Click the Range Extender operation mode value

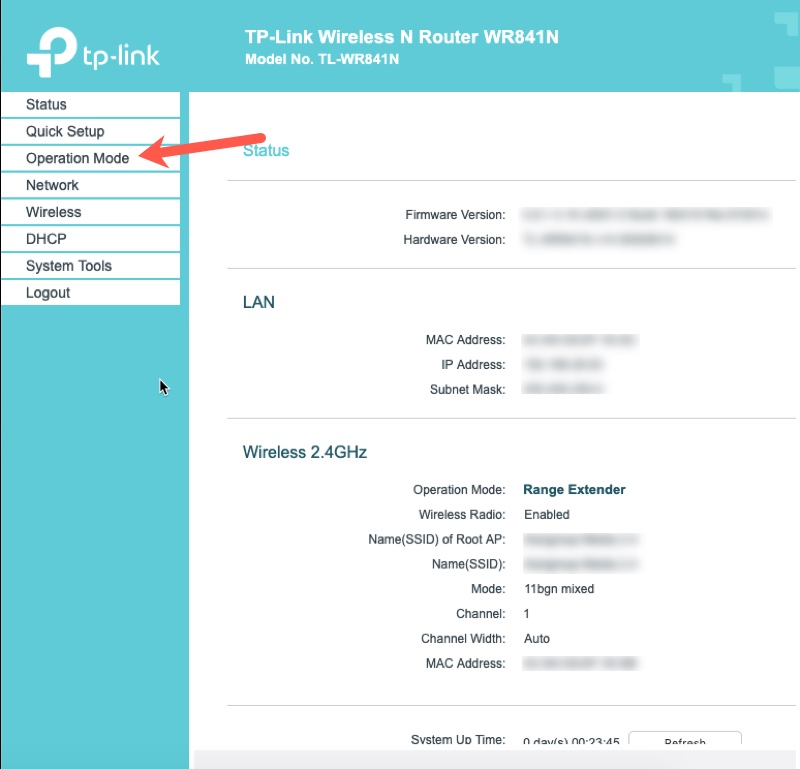point(574,490)
